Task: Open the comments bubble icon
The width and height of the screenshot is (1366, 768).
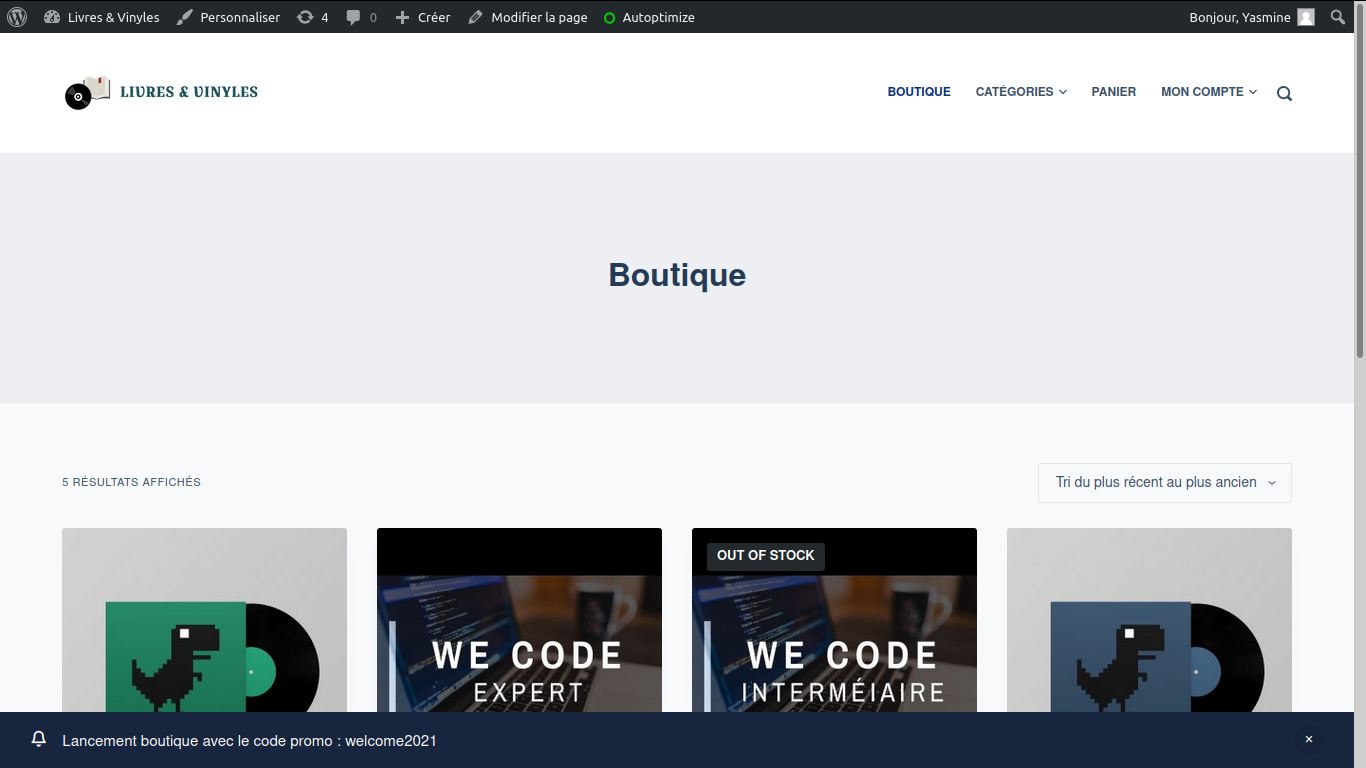Action: click(353, 17)
